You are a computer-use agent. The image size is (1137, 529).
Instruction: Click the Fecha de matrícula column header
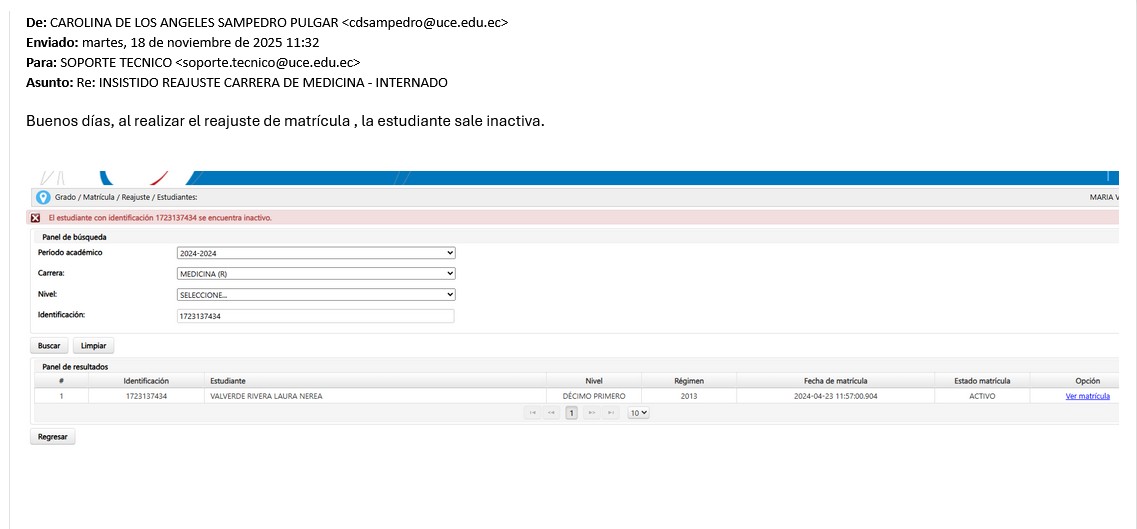click(835, 381)
